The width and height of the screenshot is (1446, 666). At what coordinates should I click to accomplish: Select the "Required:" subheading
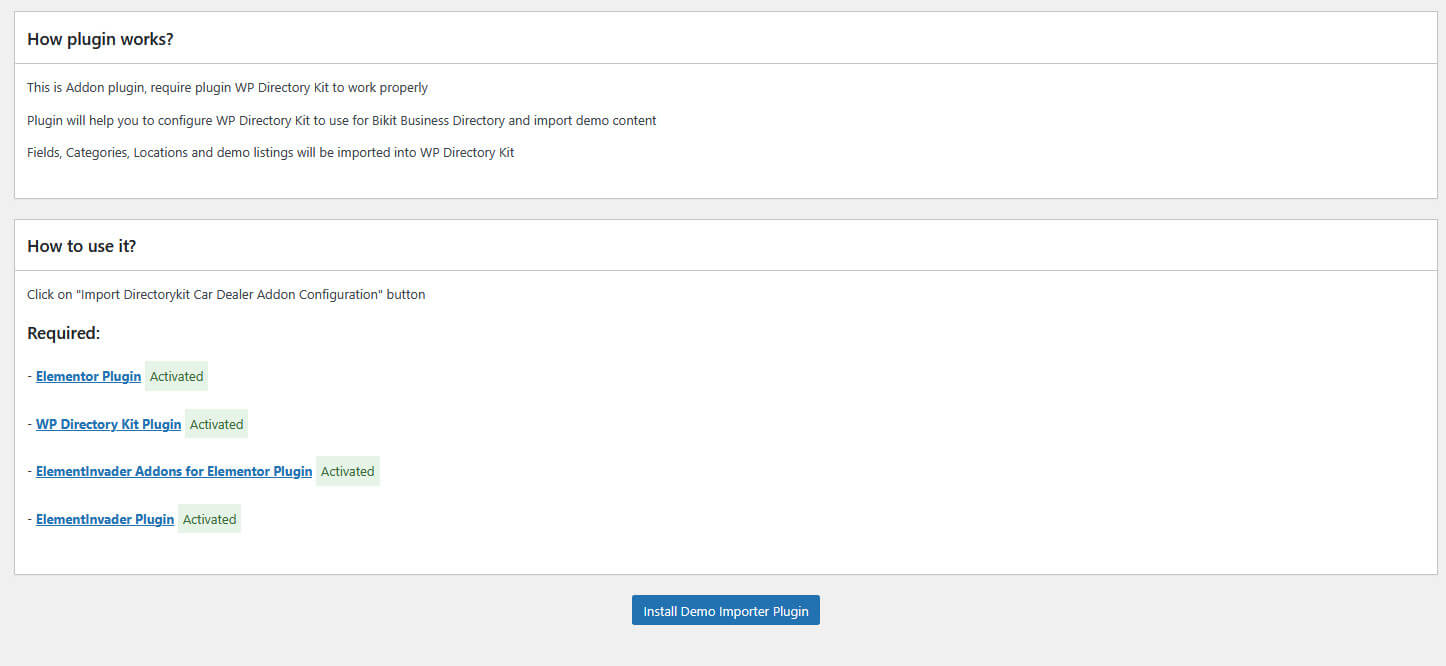64,333
